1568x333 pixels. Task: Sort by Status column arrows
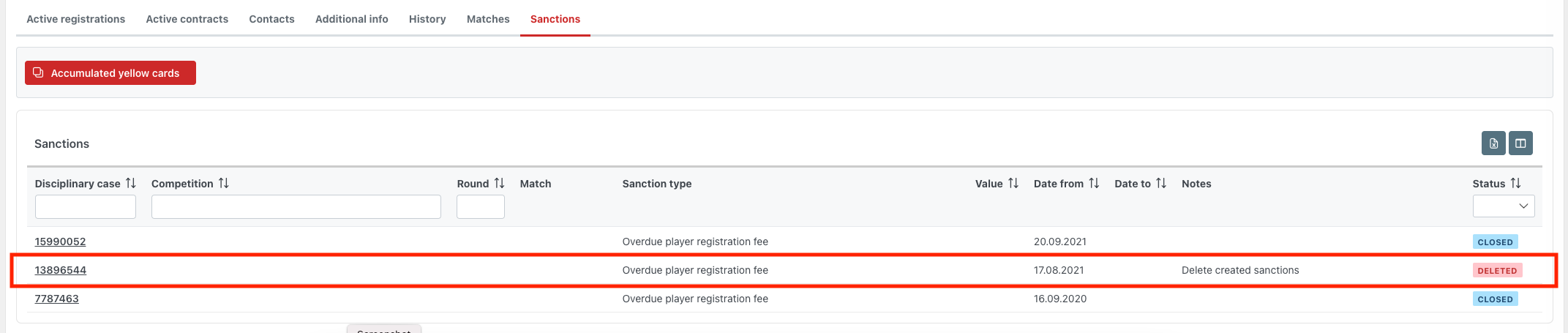1515,183
